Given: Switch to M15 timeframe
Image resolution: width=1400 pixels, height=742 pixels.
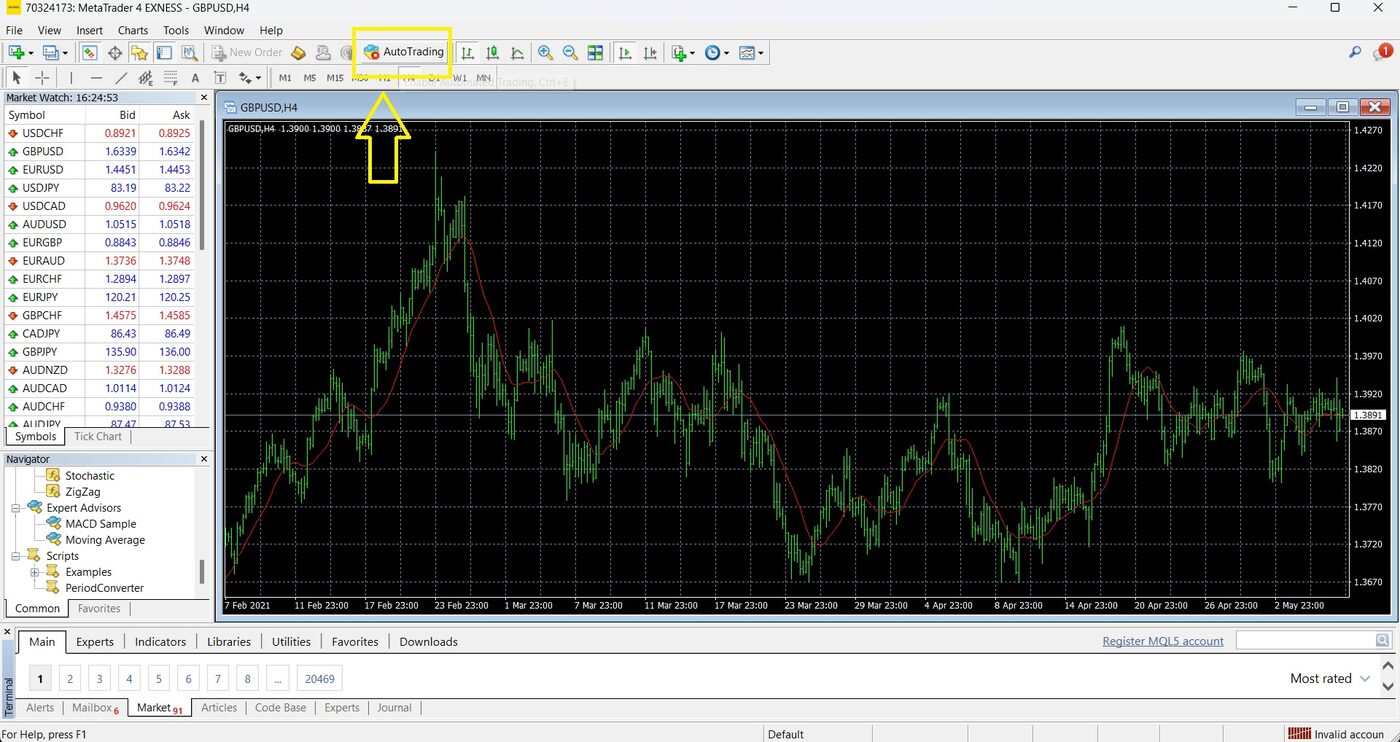Looking at the screenshot, I should coord(335,77).
